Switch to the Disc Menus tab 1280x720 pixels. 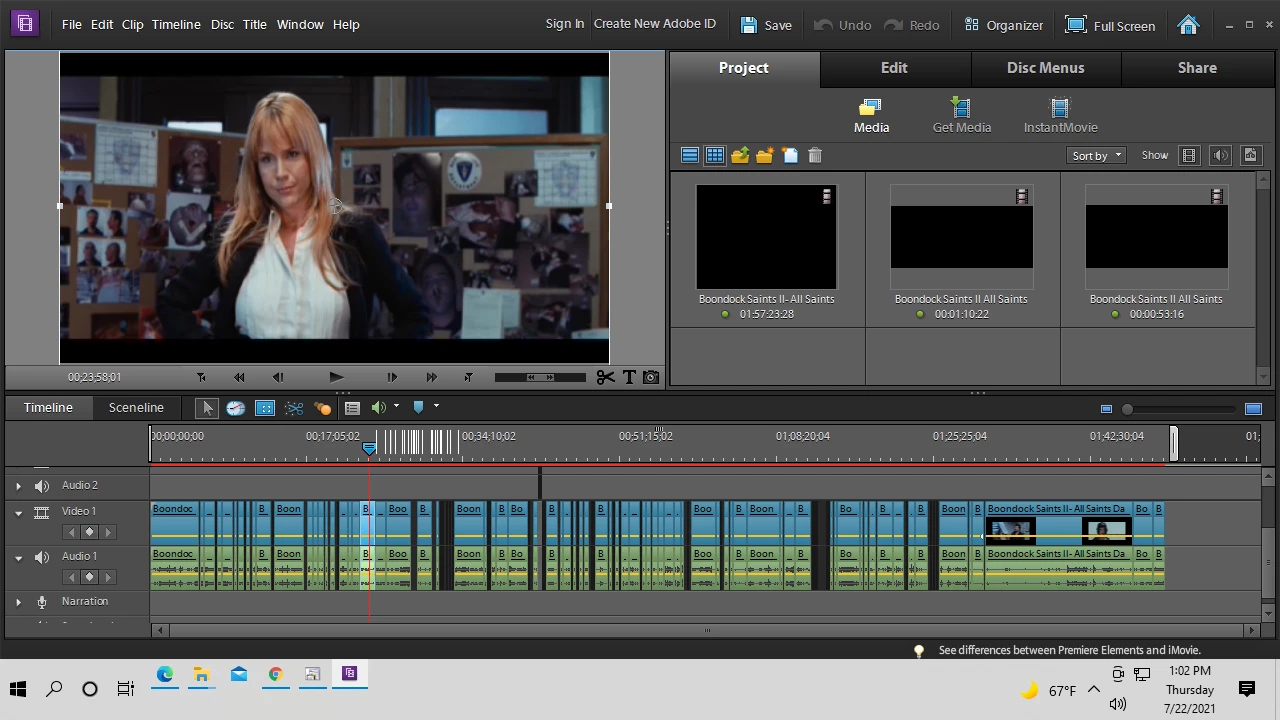click(x=1045, y=68)
